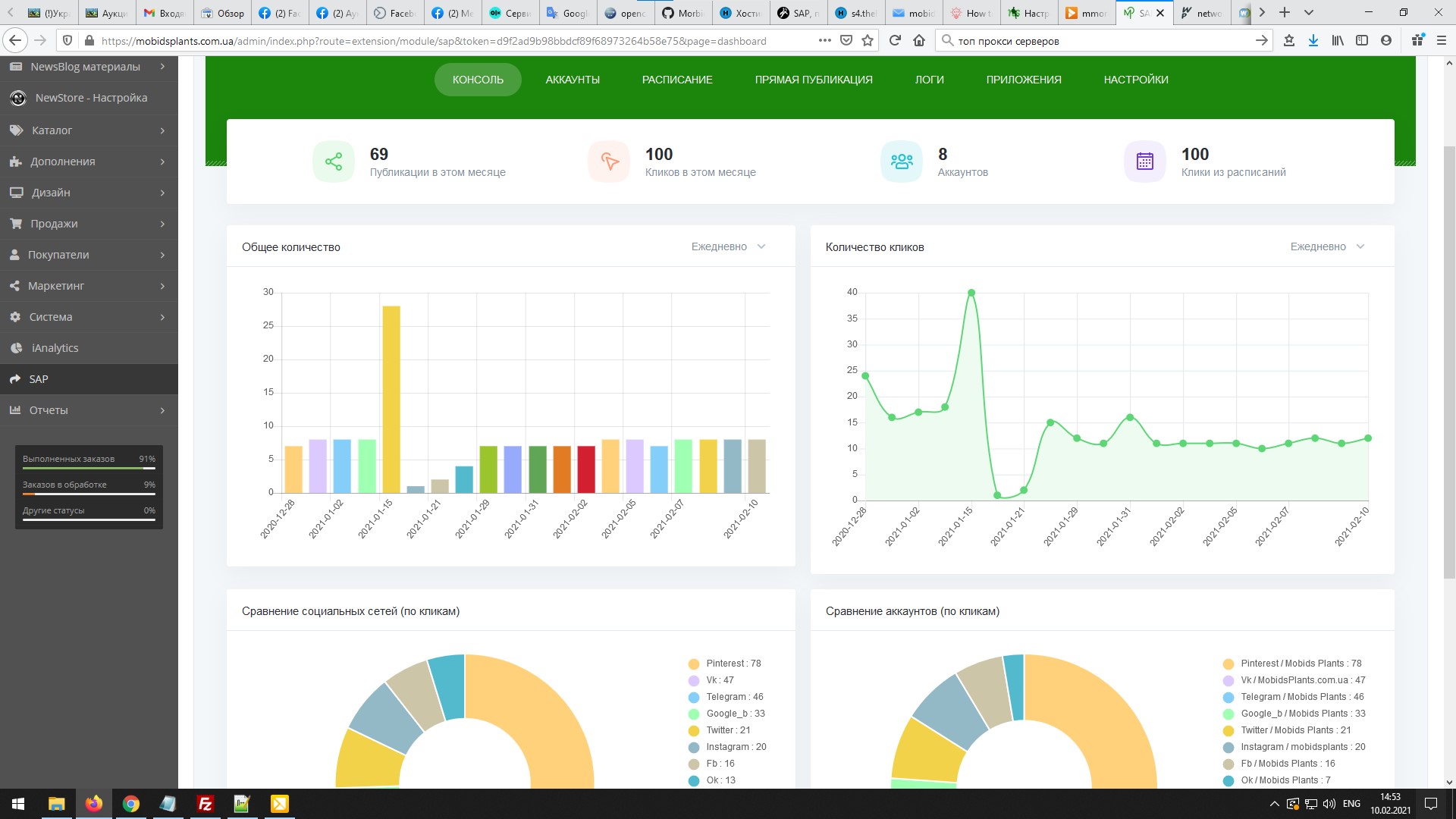Click the cursor icon for monthly clicks
This screenshot has width=1456, height=819.
609,162
